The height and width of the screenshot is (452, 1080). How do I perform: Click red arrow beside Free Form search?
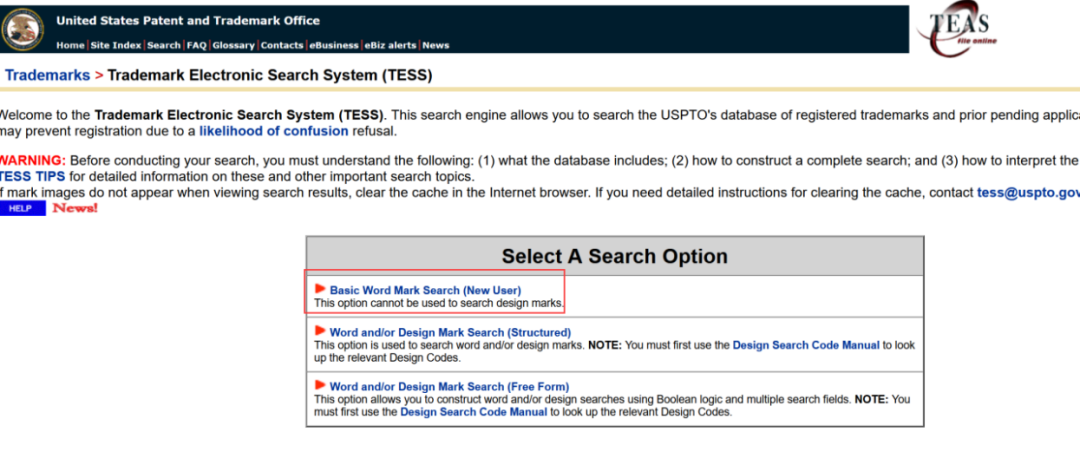[320, 385]
